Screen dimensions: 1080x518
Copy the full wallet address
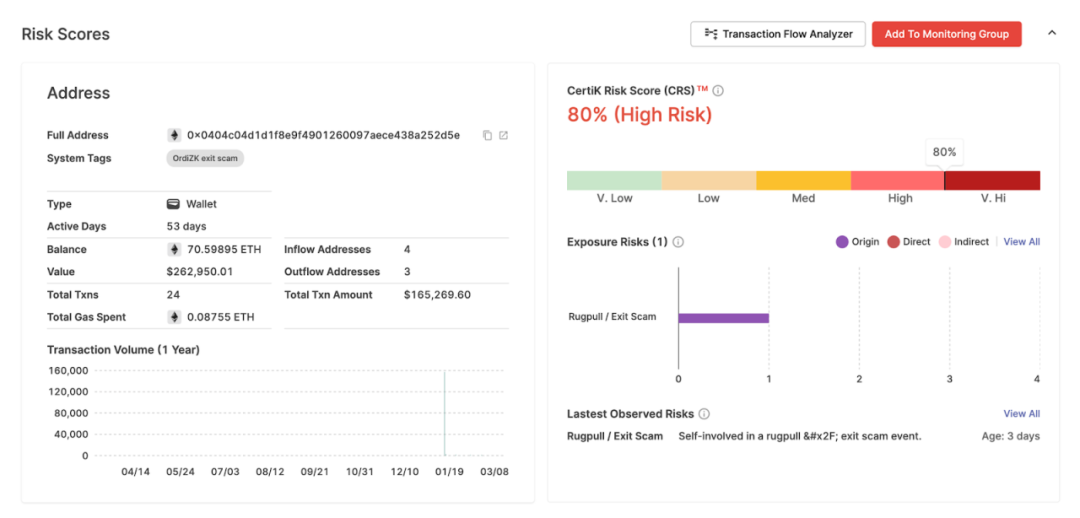click(x=487, y=135)
